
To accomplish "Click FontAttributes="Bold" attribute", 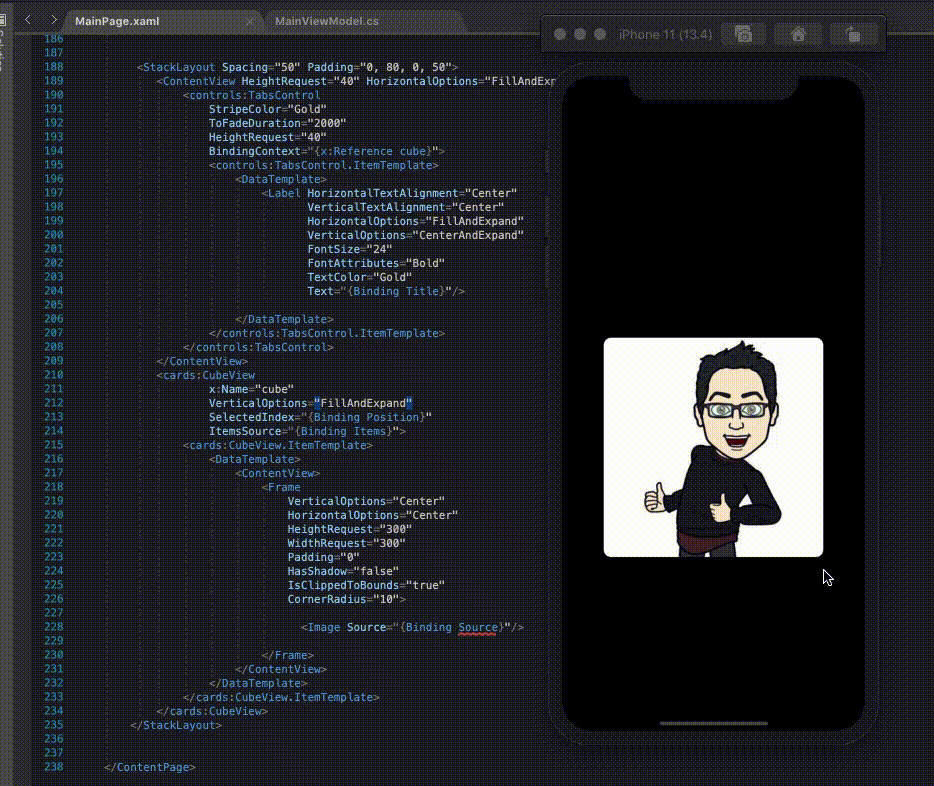I will click(376, 263).
